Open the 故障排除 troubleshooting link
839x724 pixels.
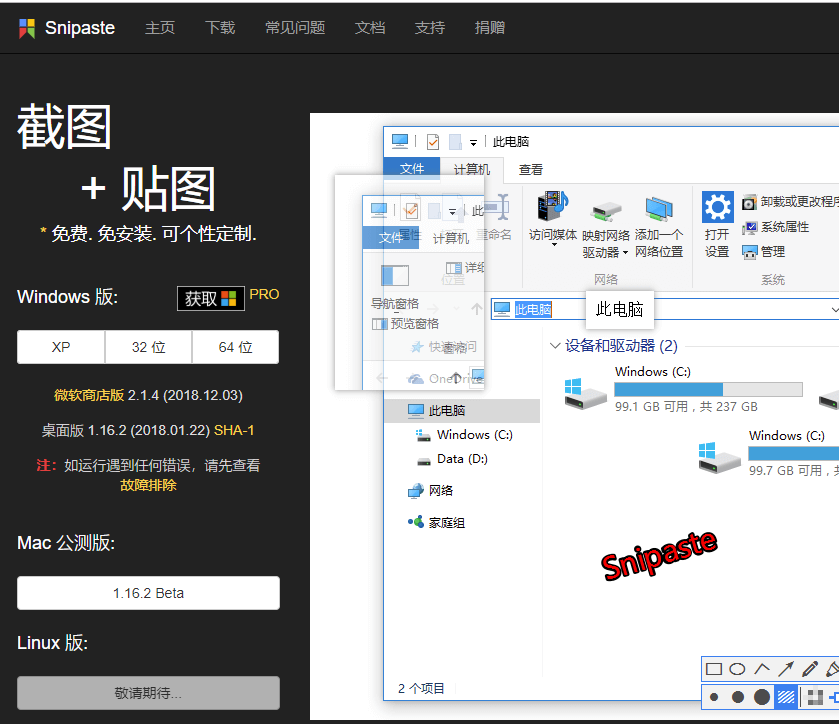(148, 485)
